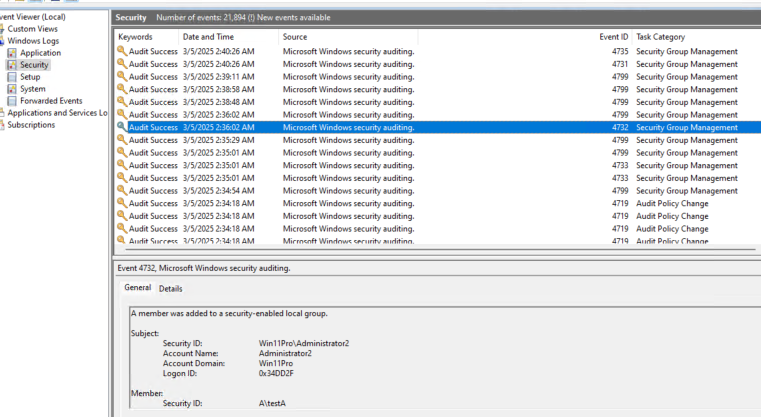The height and width of the screenshot is (417, 761).
Task: Click the event list horizontal scrollbar
Action: point(439,250)
